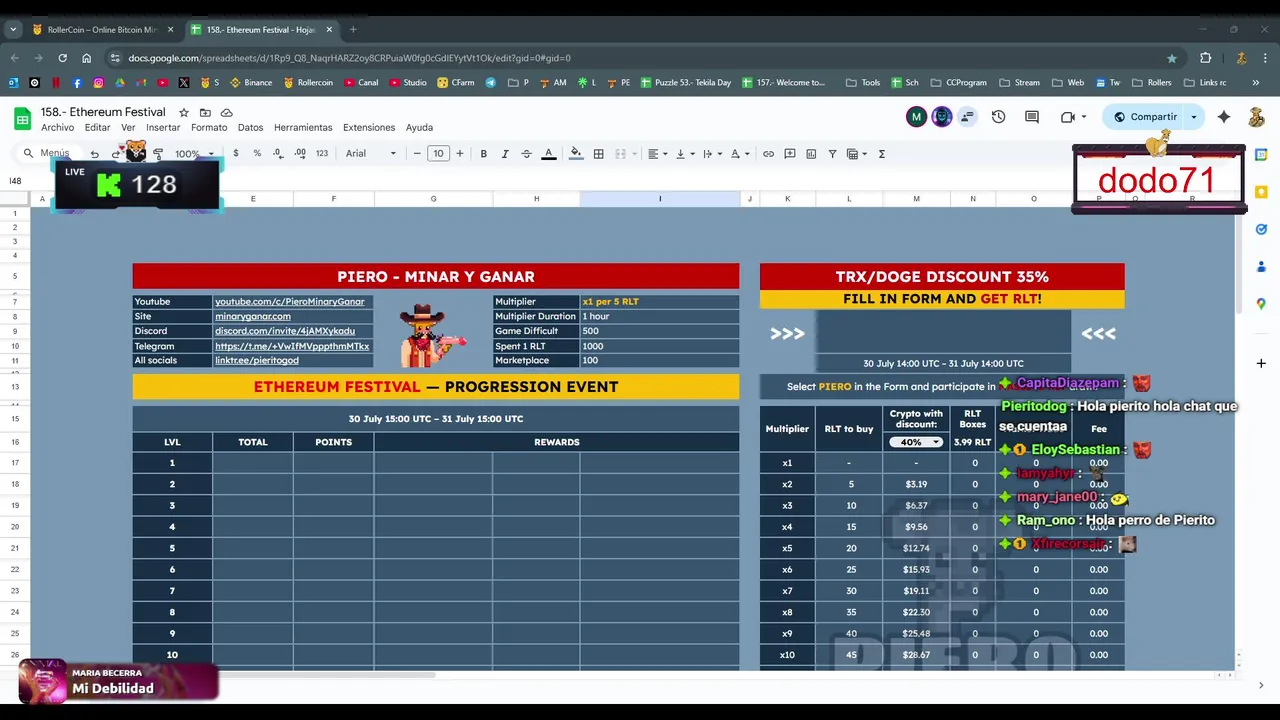Click the create filter icon
Viewport: 1280px width, 720px height.
(832, 154)
